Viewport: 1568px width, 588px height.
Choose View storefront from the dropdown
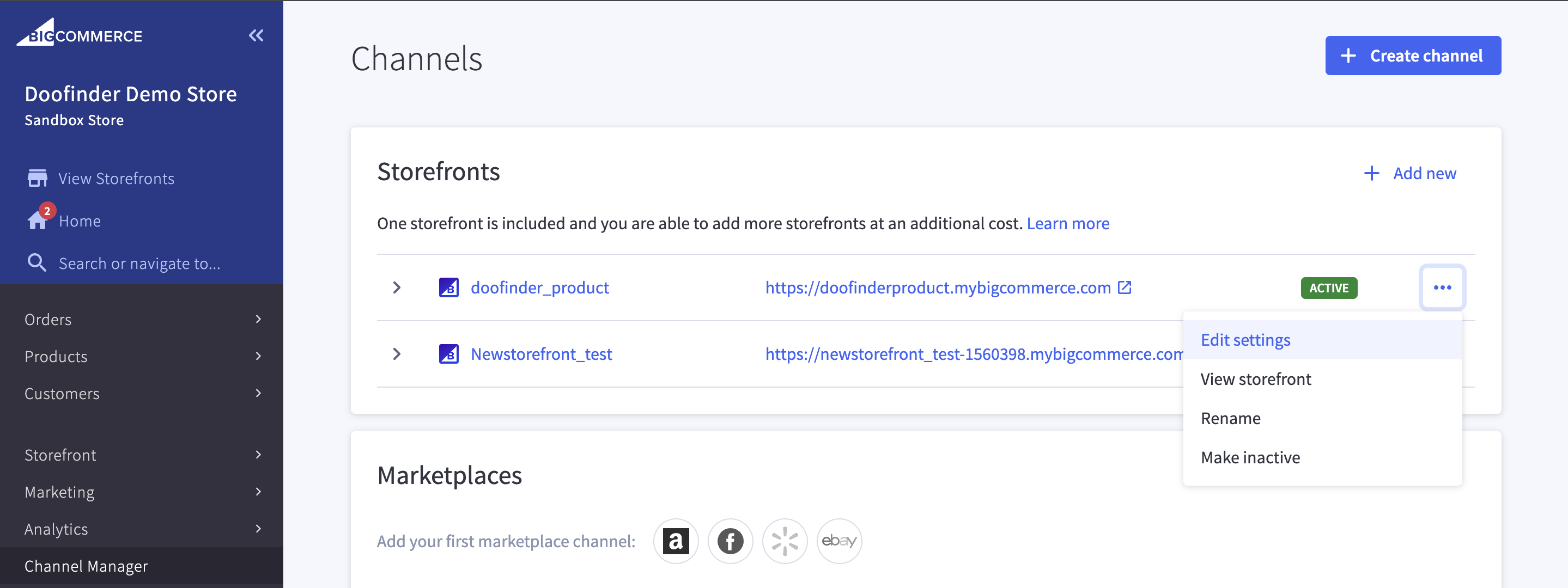point(1322,379)
